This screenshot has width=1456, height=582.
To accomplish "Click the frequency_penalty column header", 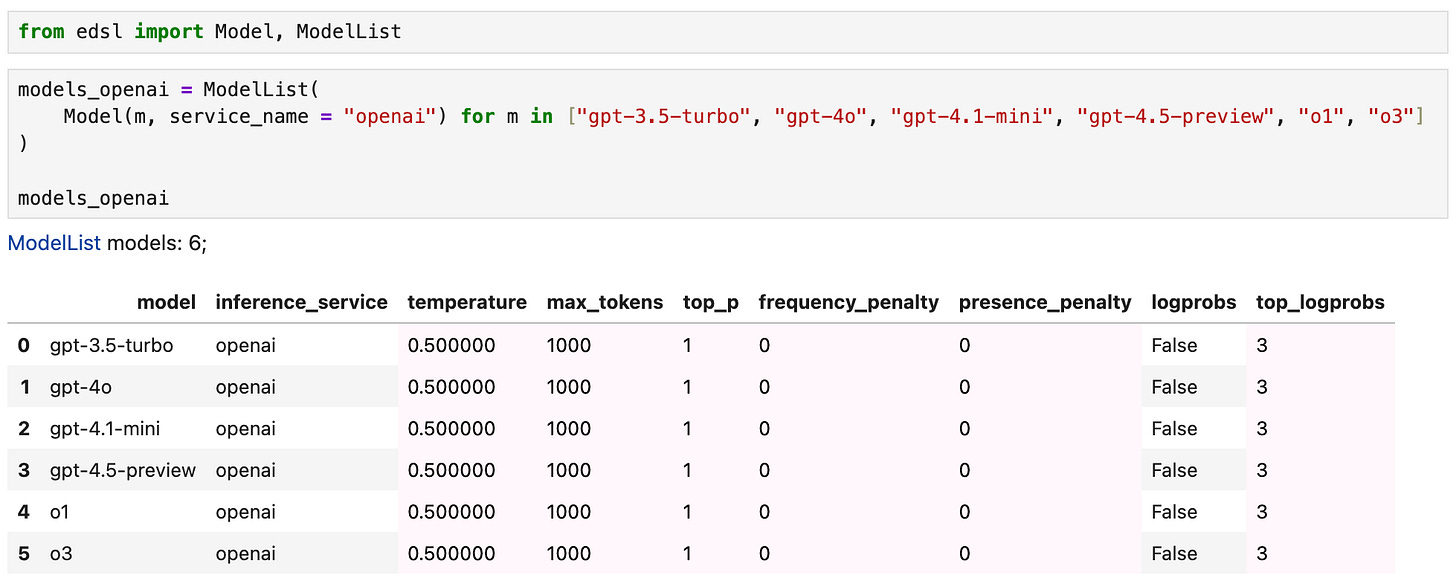I will click(x=849, y=302).
